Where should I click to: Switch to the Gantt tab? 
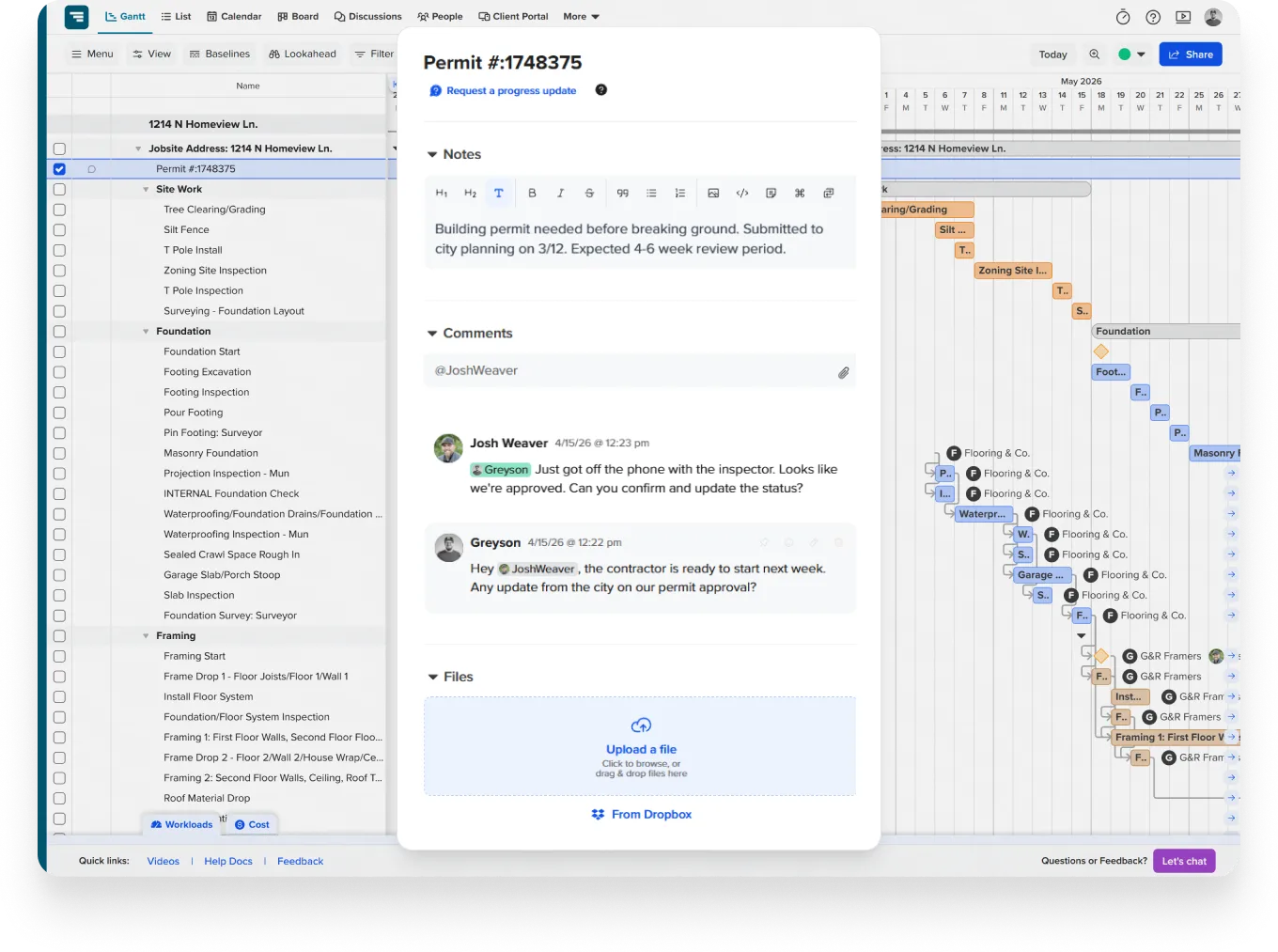125,16
